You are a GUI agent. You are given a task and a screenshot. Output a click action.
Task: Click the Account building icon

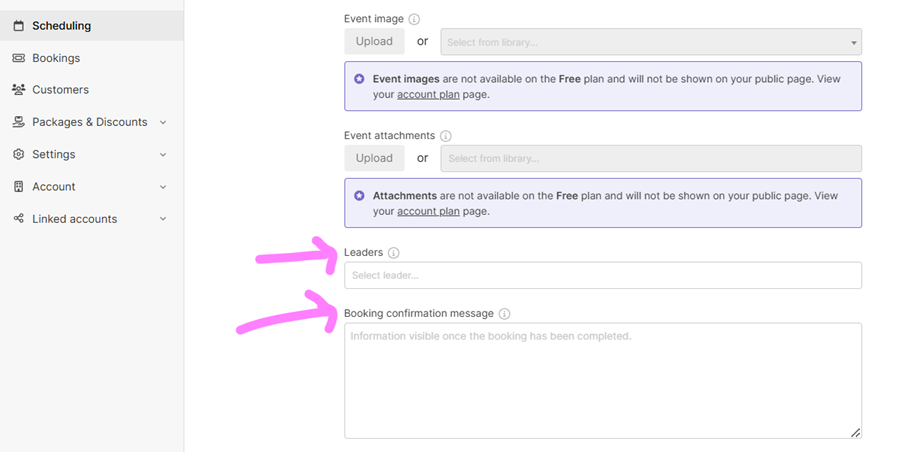click(18, 187)
